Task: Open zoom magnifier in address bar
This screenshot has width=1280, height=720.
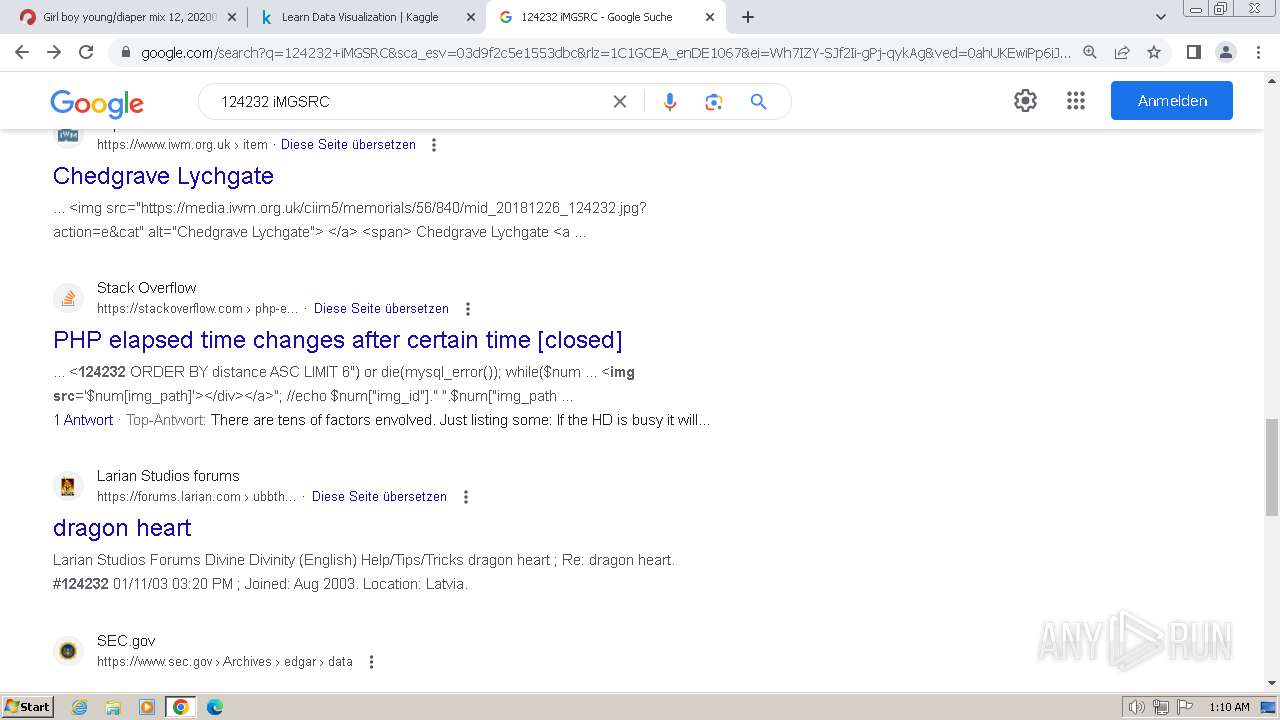Action: (1090, 52)
